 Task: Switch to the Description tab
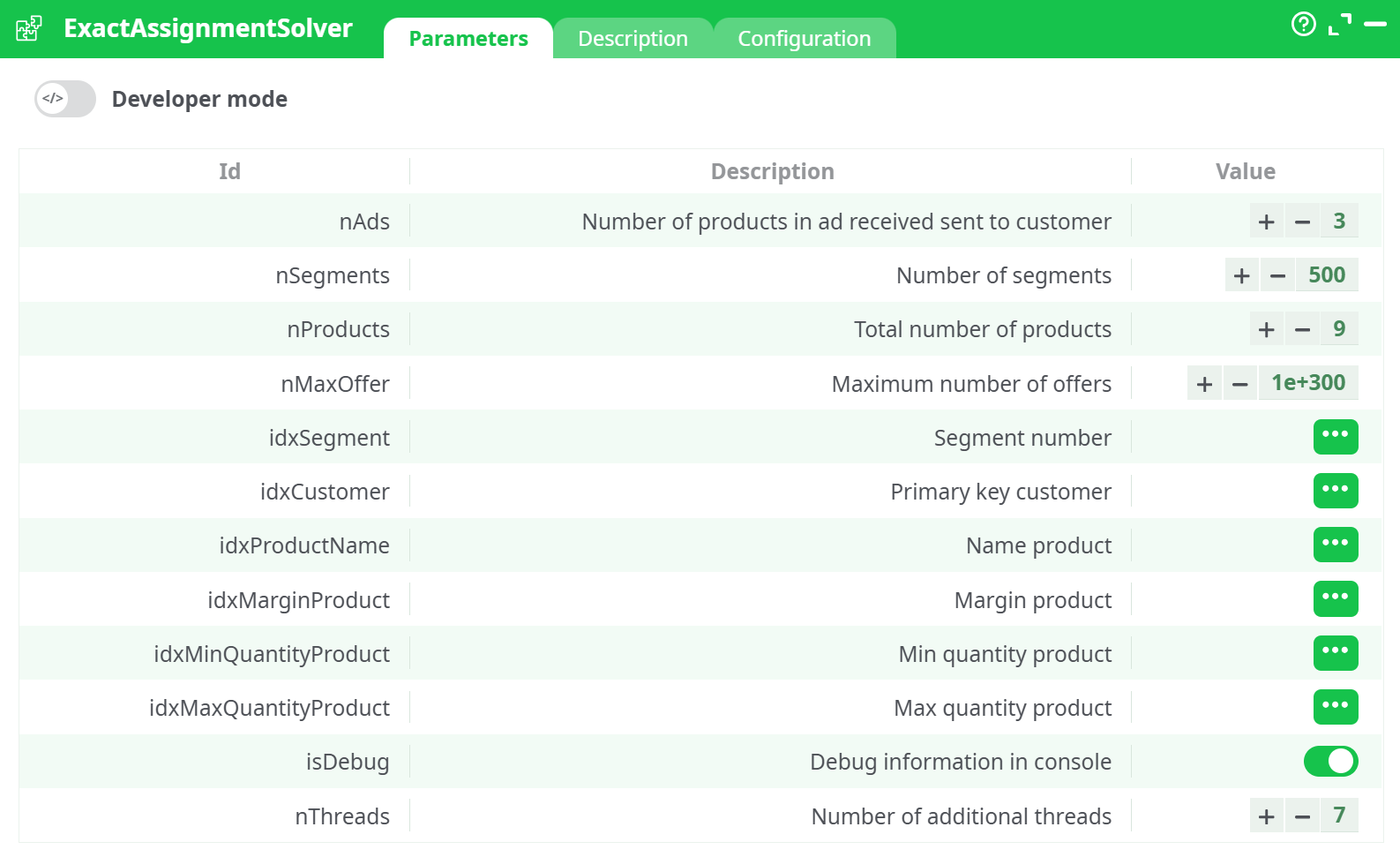[633, 38]
